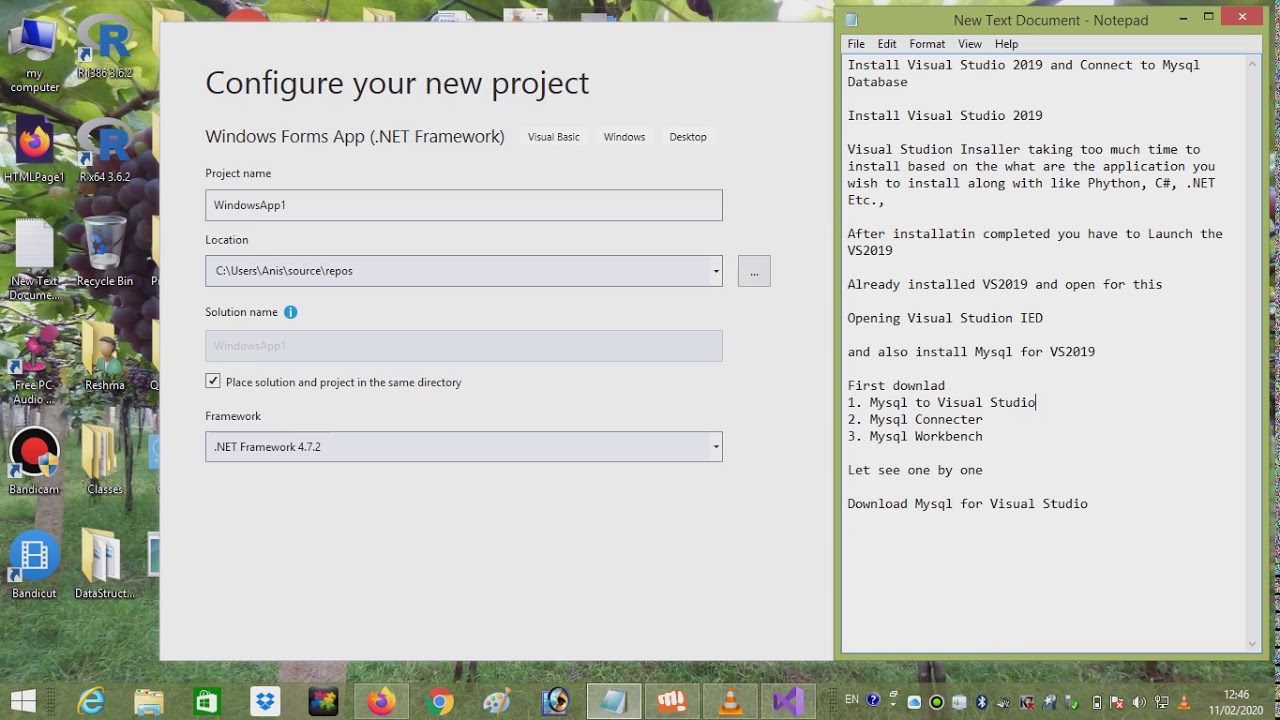Image resolution: width=1280 pixels, height=720 pixels.
Task: Open Google Chrome from taskbar
Action: pos(439,702)
